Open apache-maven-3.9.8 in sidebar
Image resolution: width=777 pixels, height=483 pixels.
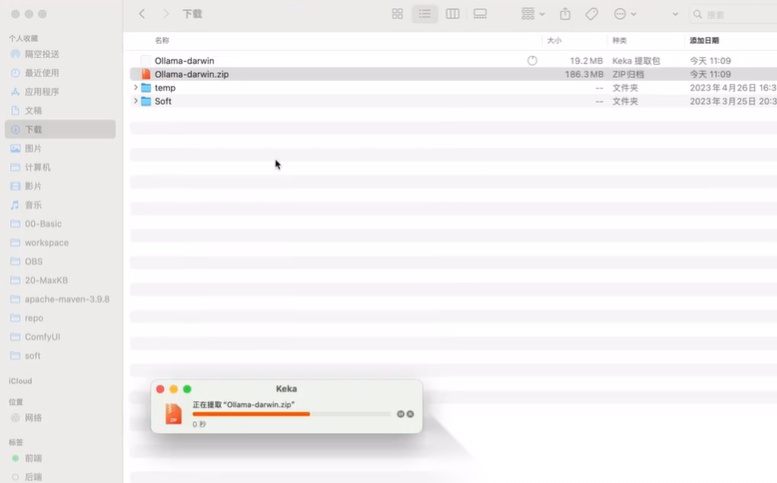tap(60, 299)
